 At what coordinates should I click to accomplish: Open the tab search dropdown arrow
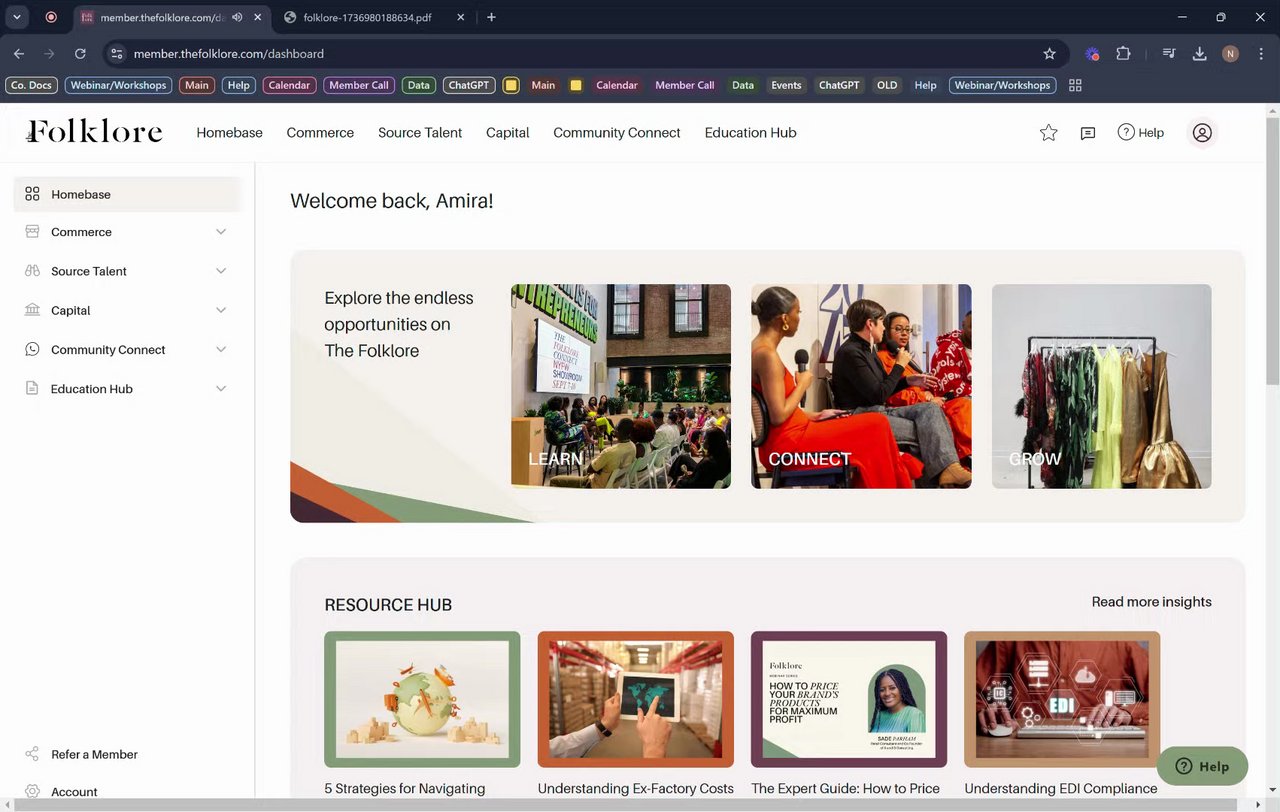pyautogui.click(x=17, y=17)
